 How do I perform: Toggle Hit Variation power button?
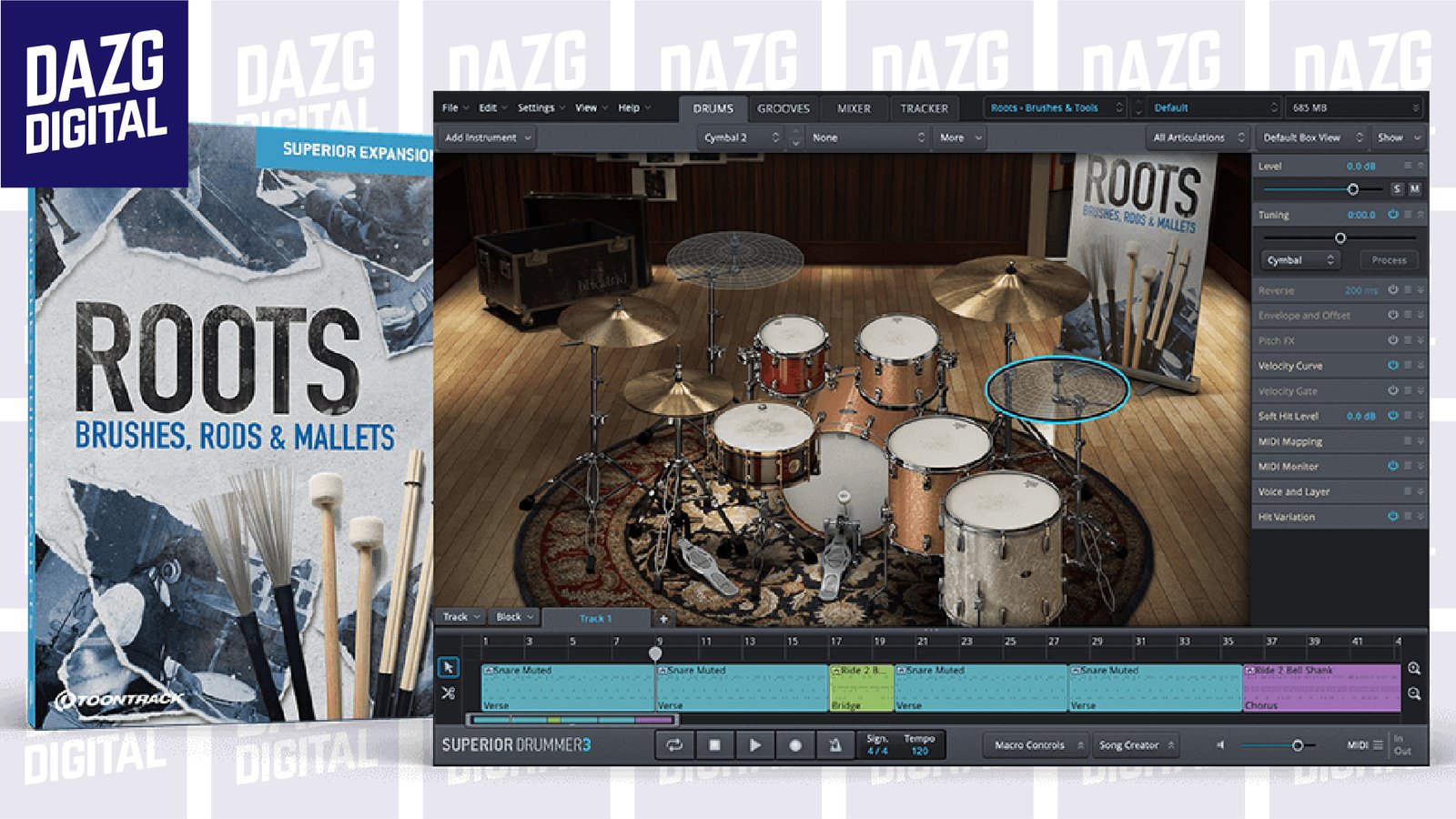click(x=1392, y=516)
